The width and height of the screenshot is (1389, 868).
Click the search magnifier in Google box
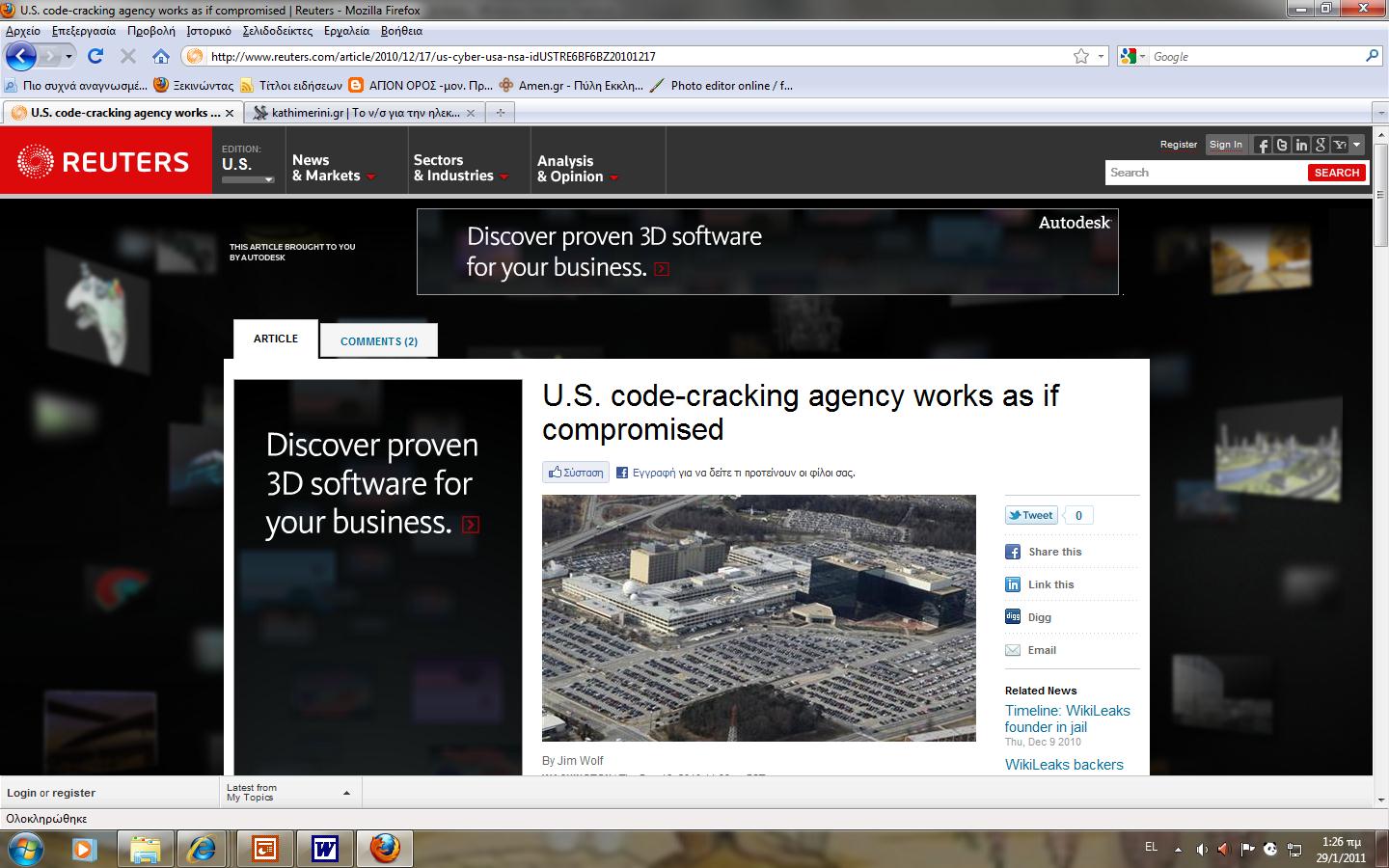(1372, 56)
